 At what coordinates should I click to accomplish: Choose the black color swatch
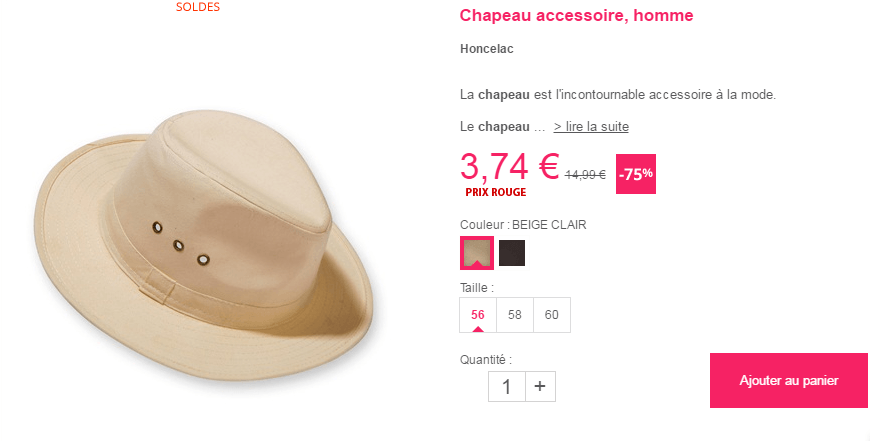pyautogui.click(x=512, y=253)
